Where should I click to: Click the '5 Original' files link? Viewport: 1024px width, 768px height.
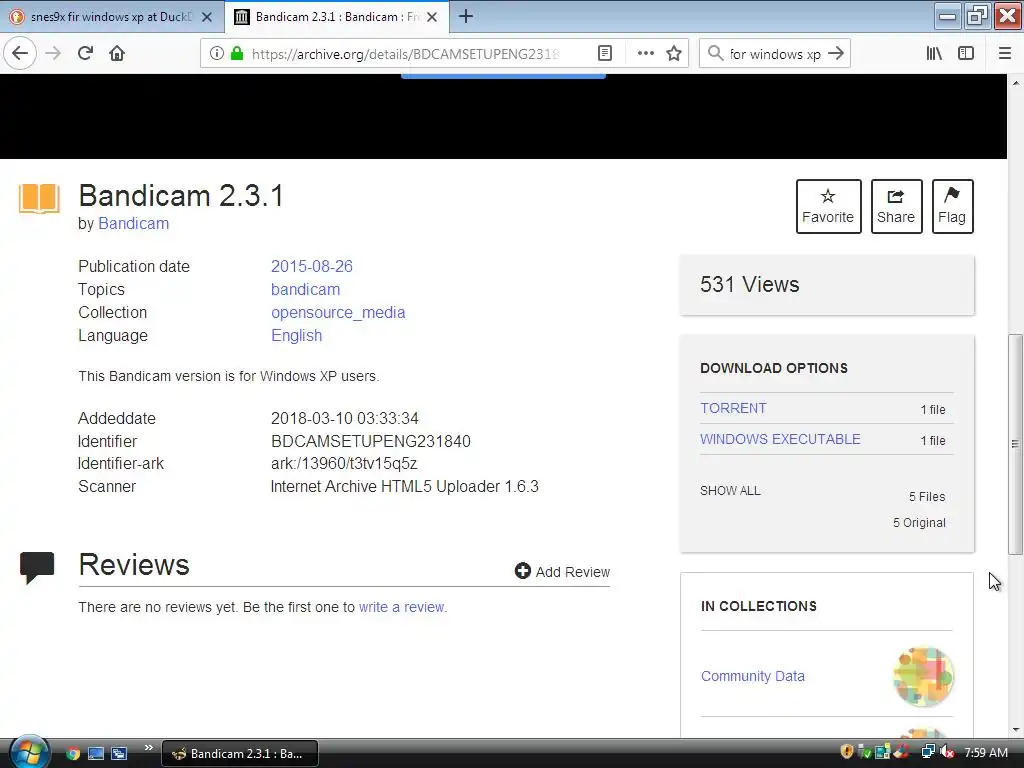click(919, 522)
